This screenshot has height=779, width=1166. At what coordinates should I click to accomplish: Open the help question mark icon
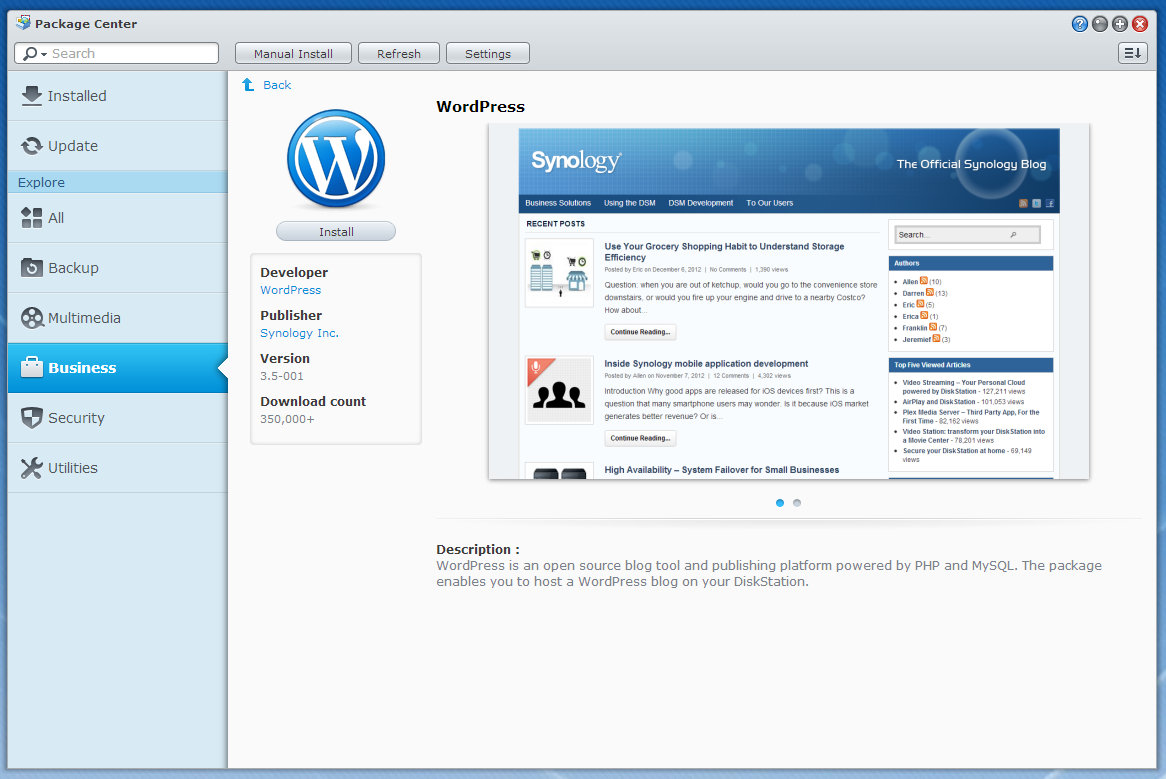(1080, 24)
